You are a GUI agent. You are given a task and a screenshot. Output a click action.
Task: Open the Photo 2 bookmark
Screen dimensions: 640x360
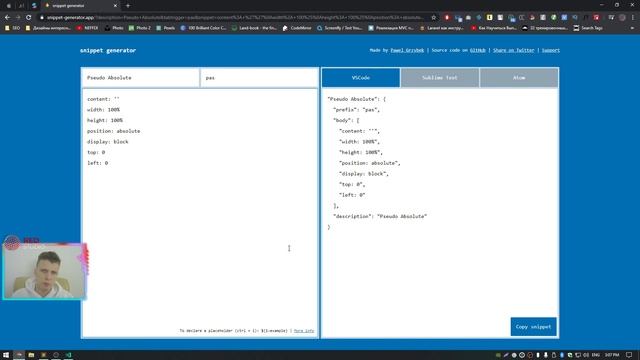point(140,28)
